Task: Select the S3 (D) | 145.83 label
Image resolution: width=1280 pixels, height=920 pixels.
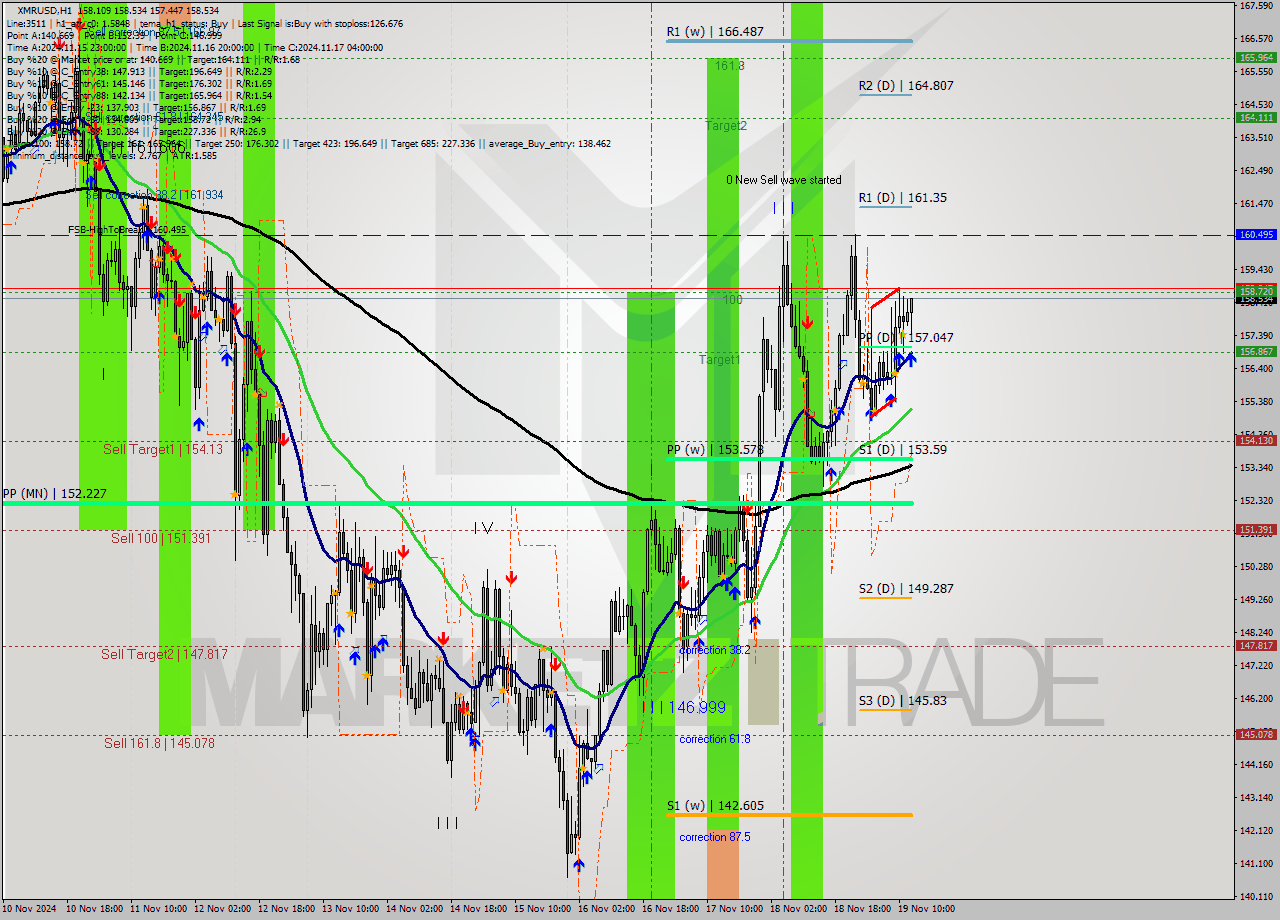Action: pos(903,701)
